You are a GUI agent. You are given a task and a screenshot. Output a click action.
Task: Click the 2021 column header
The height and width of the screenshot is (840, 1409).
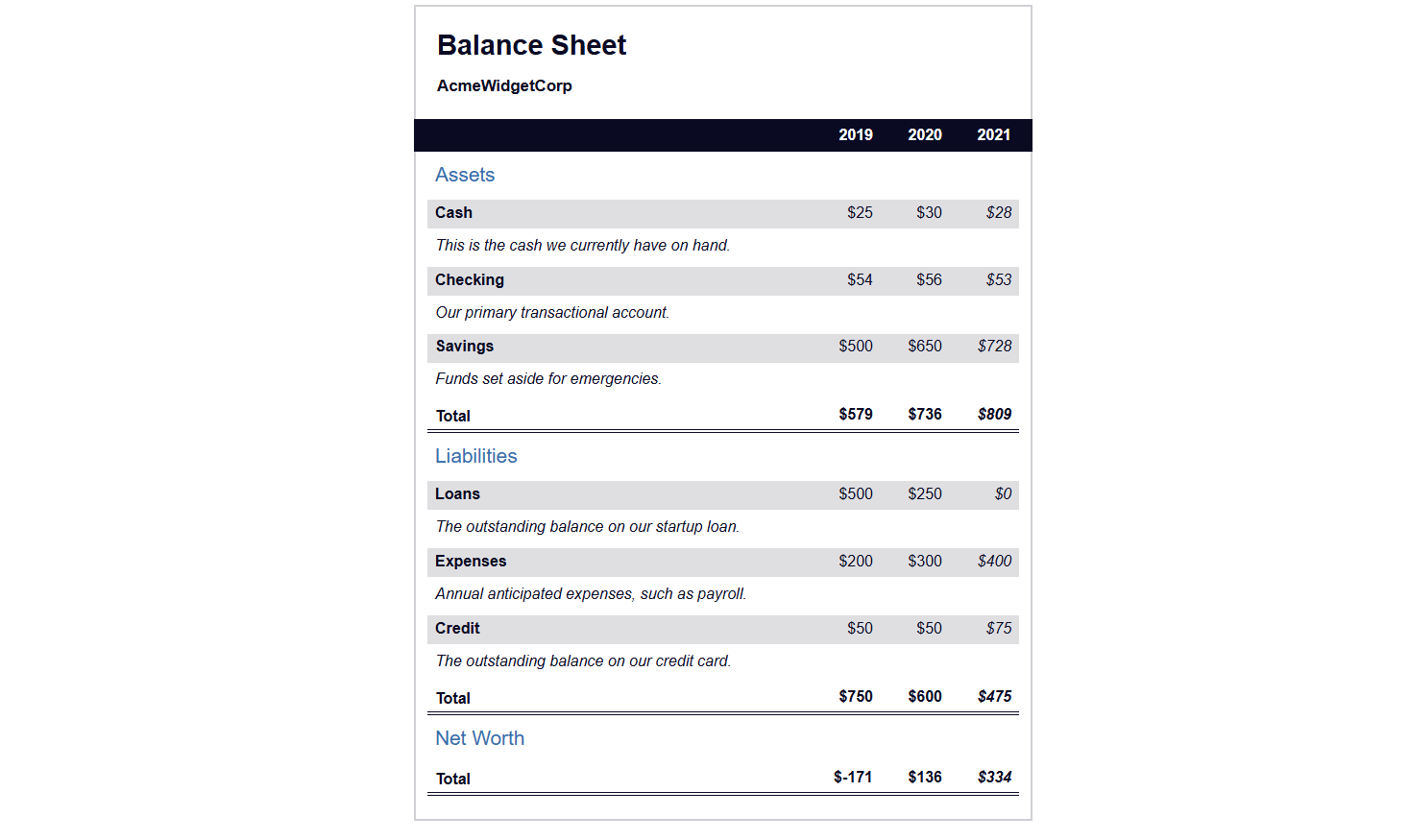click(994, 134)
